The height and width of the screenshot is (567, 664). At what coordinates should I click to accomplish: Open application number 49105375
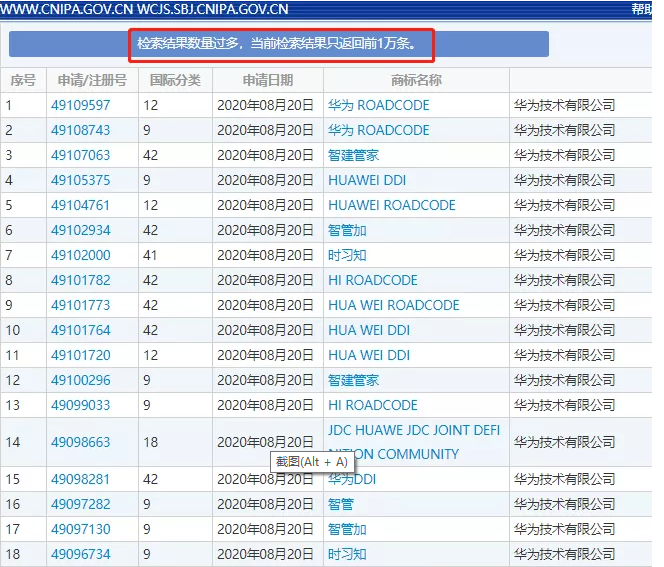(80, 180)
